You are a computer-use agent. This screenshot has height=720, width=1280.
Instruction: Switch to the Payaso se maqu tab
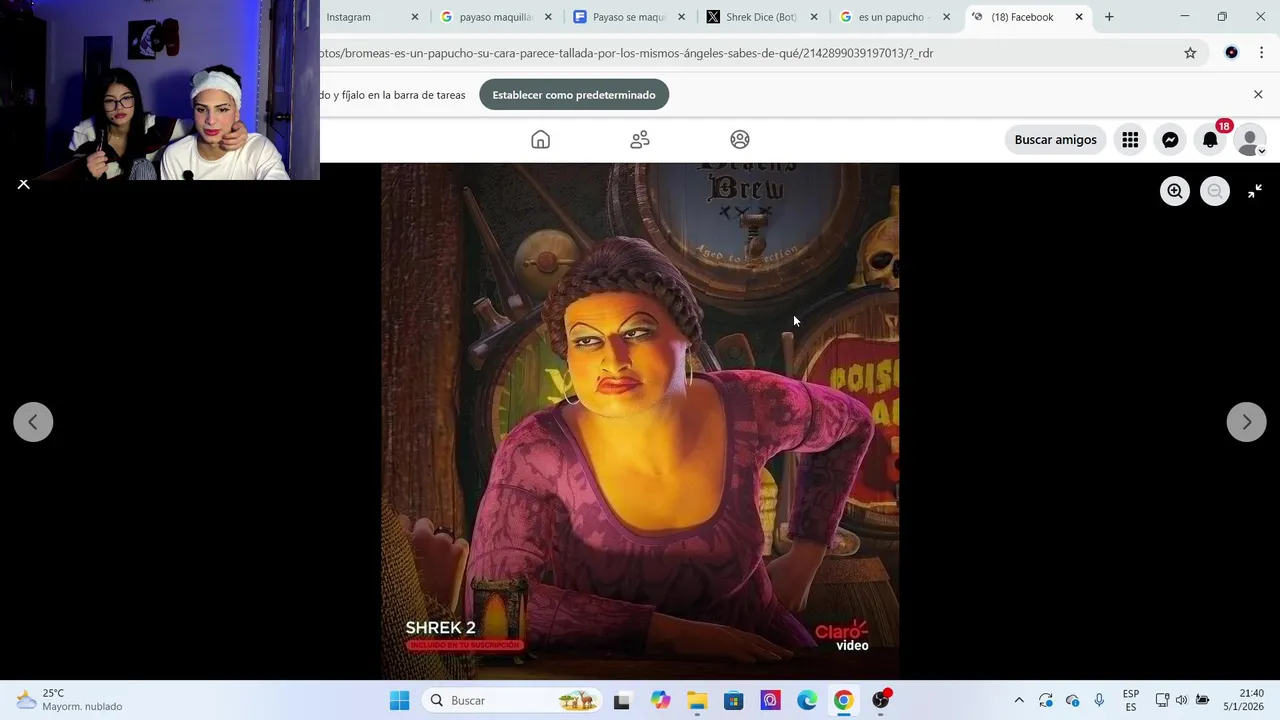click(629, 17)
